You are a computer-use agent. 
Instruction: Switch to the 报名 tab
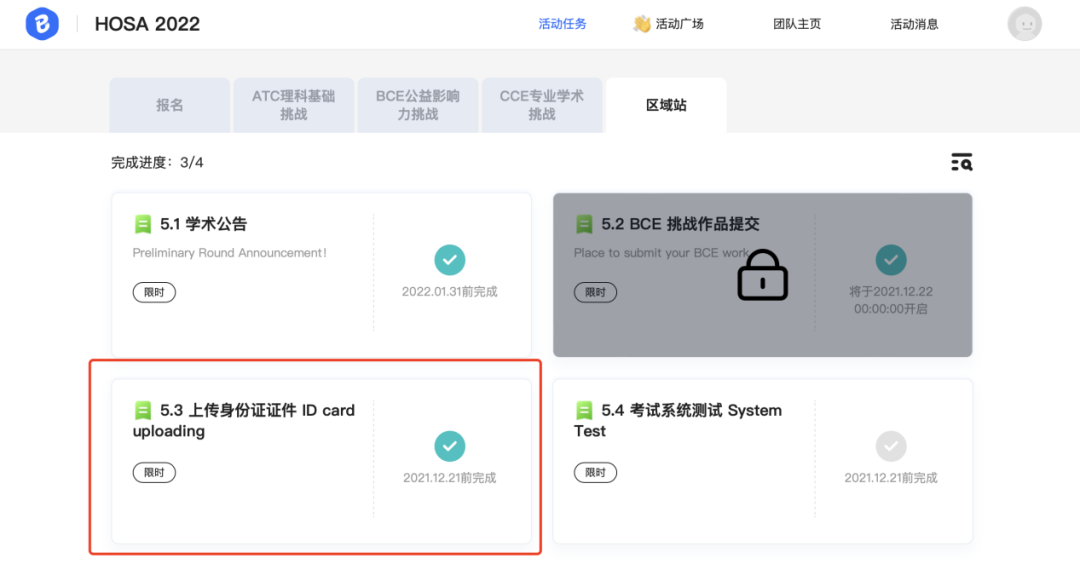[x=169, y=105]
